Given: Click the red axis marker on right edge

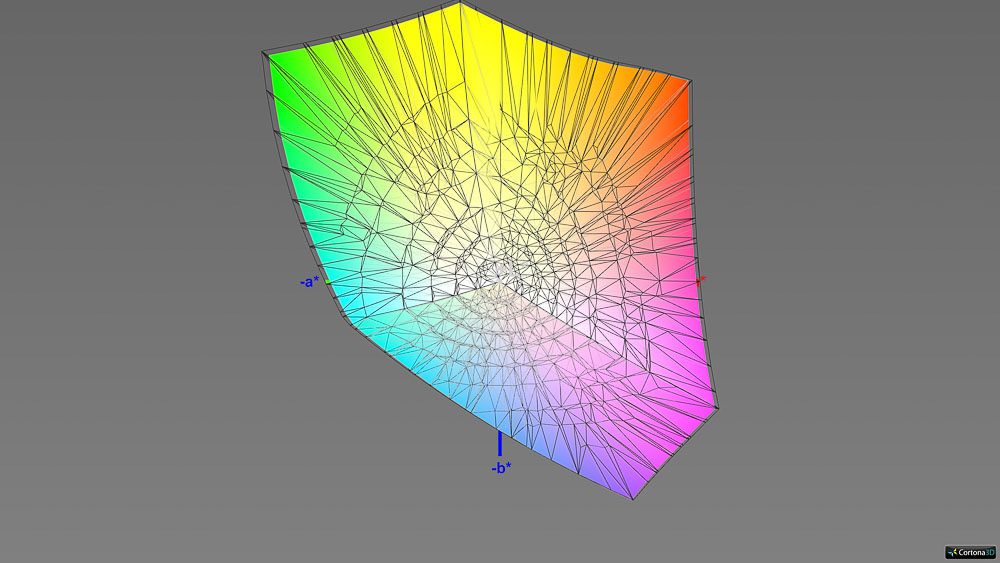Looking at the screenshot, I should click(x=701, y=279).
